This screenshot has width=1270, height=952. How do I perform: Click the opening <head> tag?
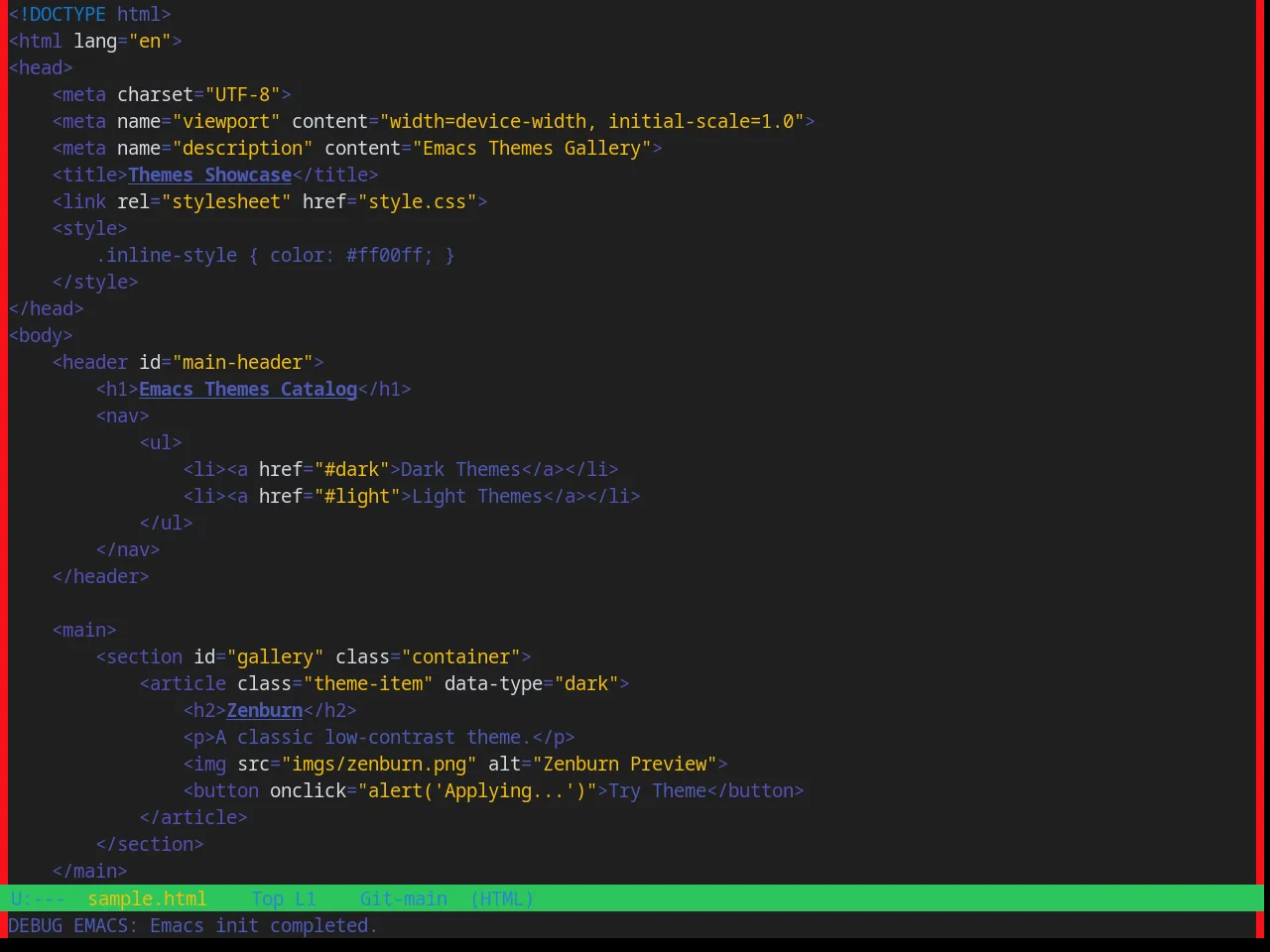(x=41, y=67)
